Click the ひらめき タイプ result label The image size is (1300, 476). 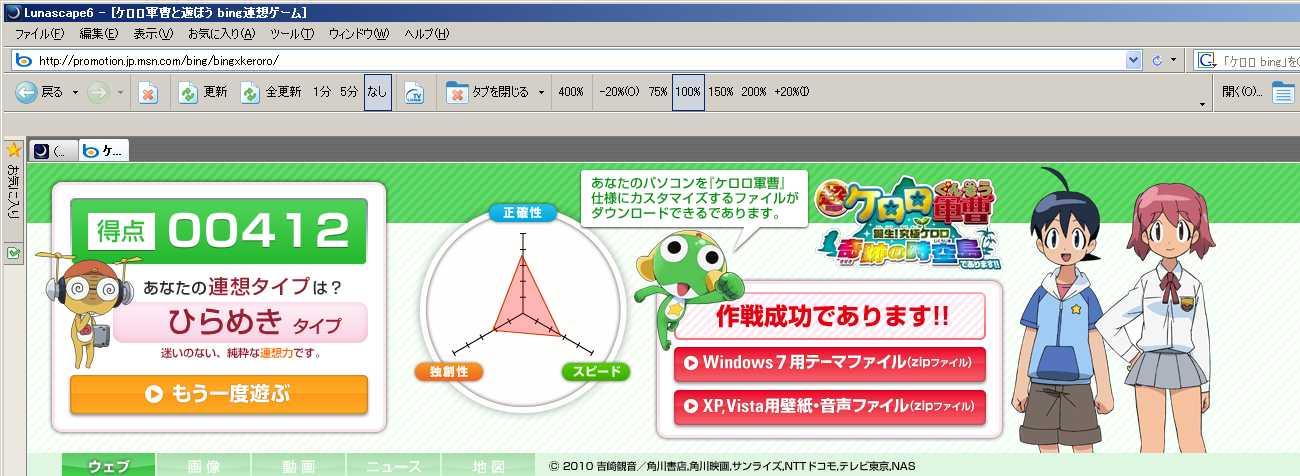(240, 324)
